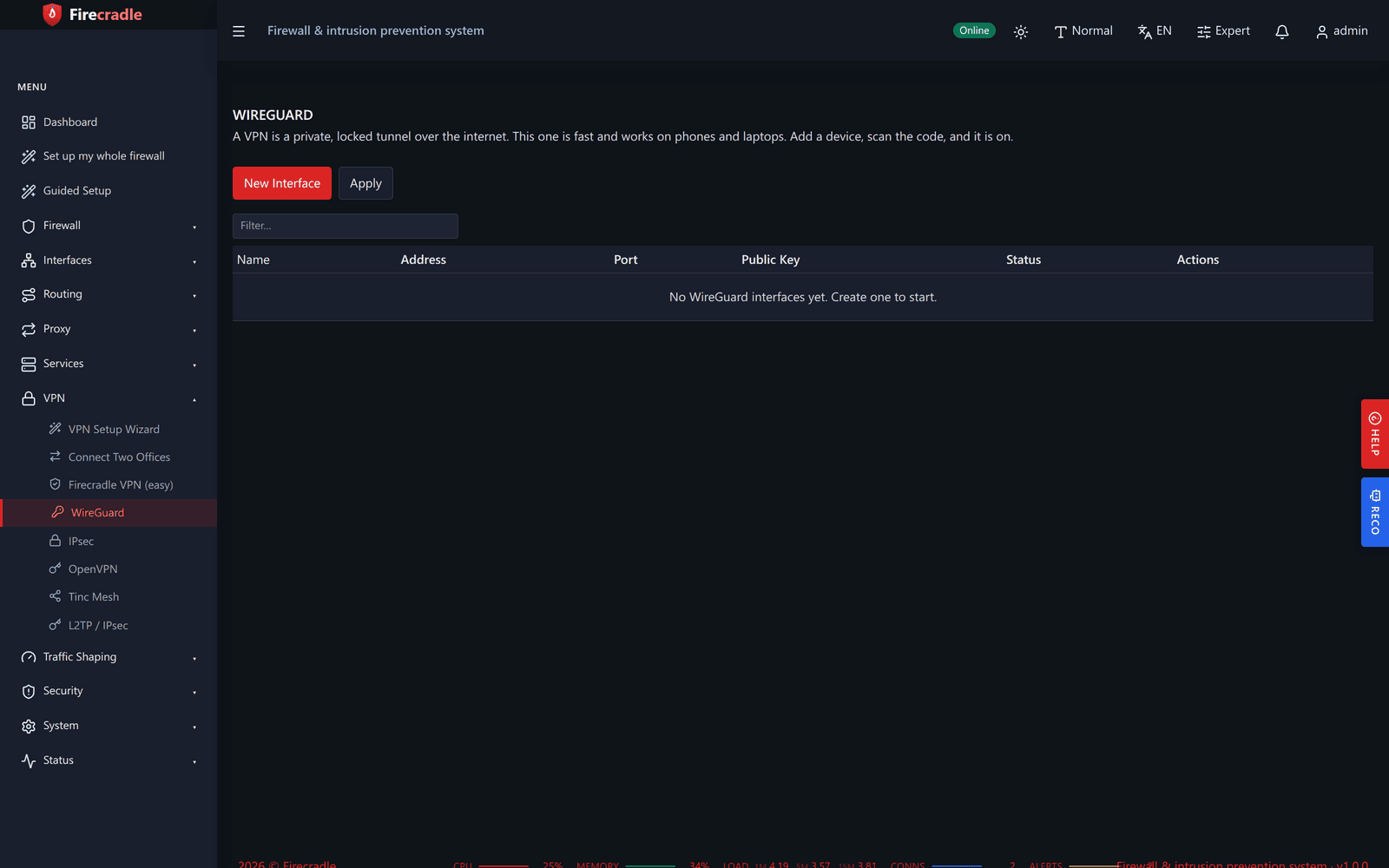This screenshot has height=868, width=1389.
Task: Expand the System menu section
Action: pos(109,726)
